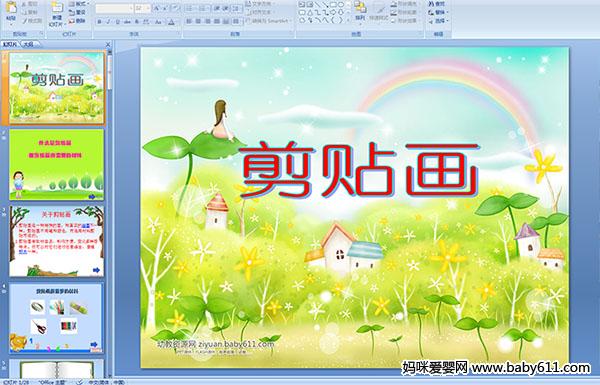Screen dimensions: 600x385
Task: Open the text columns dropdown
Action: [x=236, y=21]
